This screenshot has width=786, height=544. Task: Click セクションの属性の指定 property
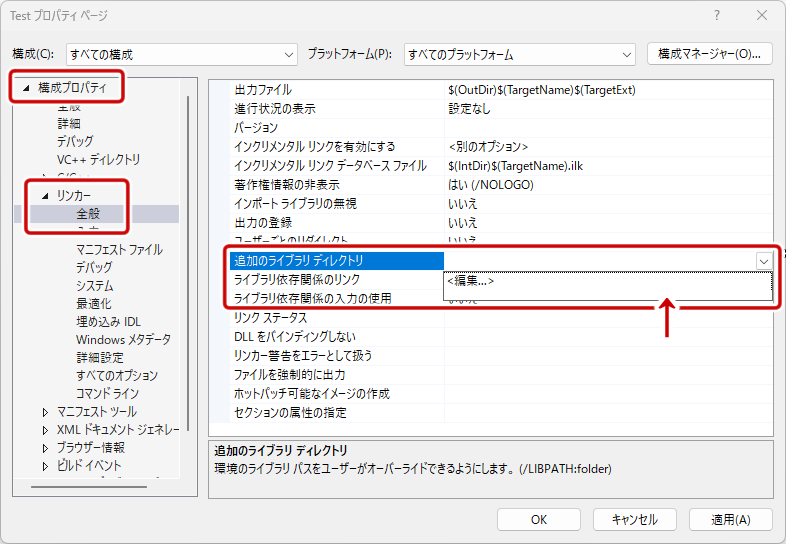click(290, 413)
